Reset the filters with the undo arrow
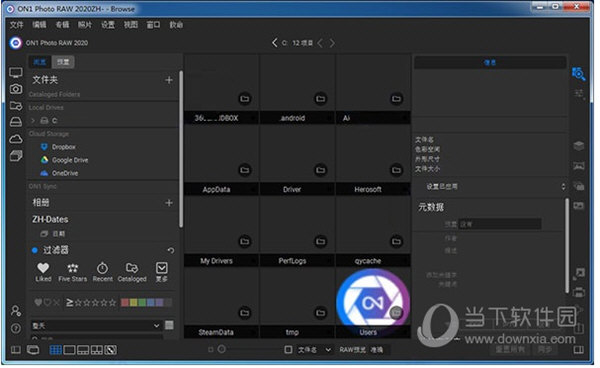 [171, 251]
